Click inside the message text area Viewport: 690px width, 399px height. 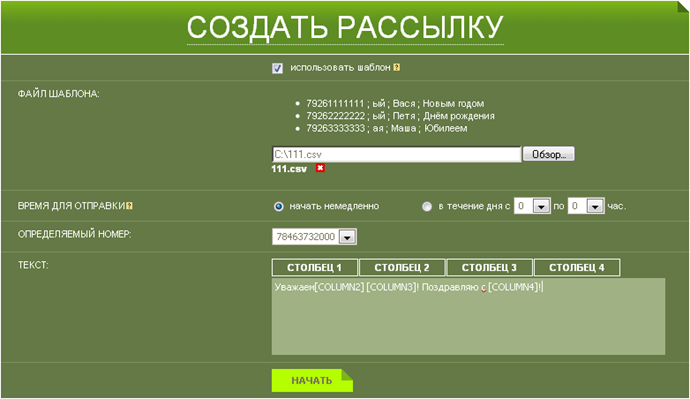pyautogui.click(x=468, y=316)
